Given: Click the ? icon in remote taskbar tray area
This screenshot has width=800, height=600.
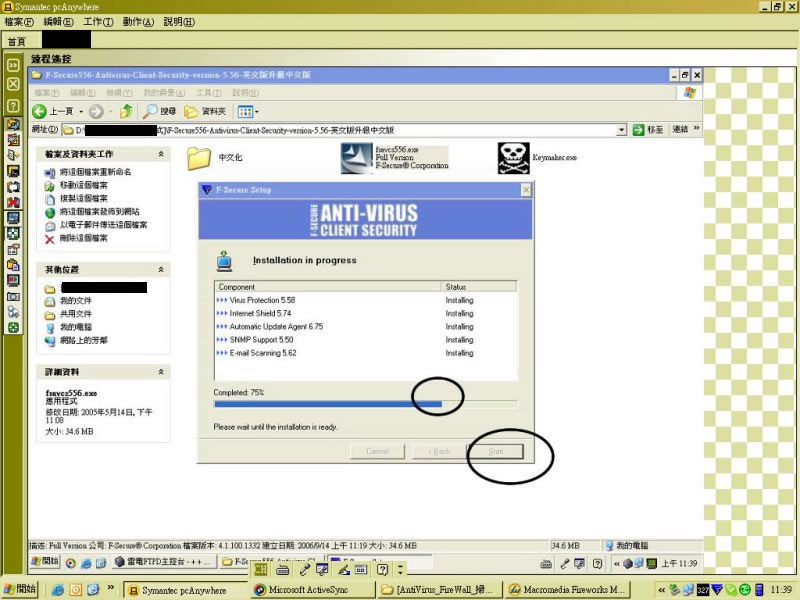Looking at the screenshot, I should tap(597, 563).
